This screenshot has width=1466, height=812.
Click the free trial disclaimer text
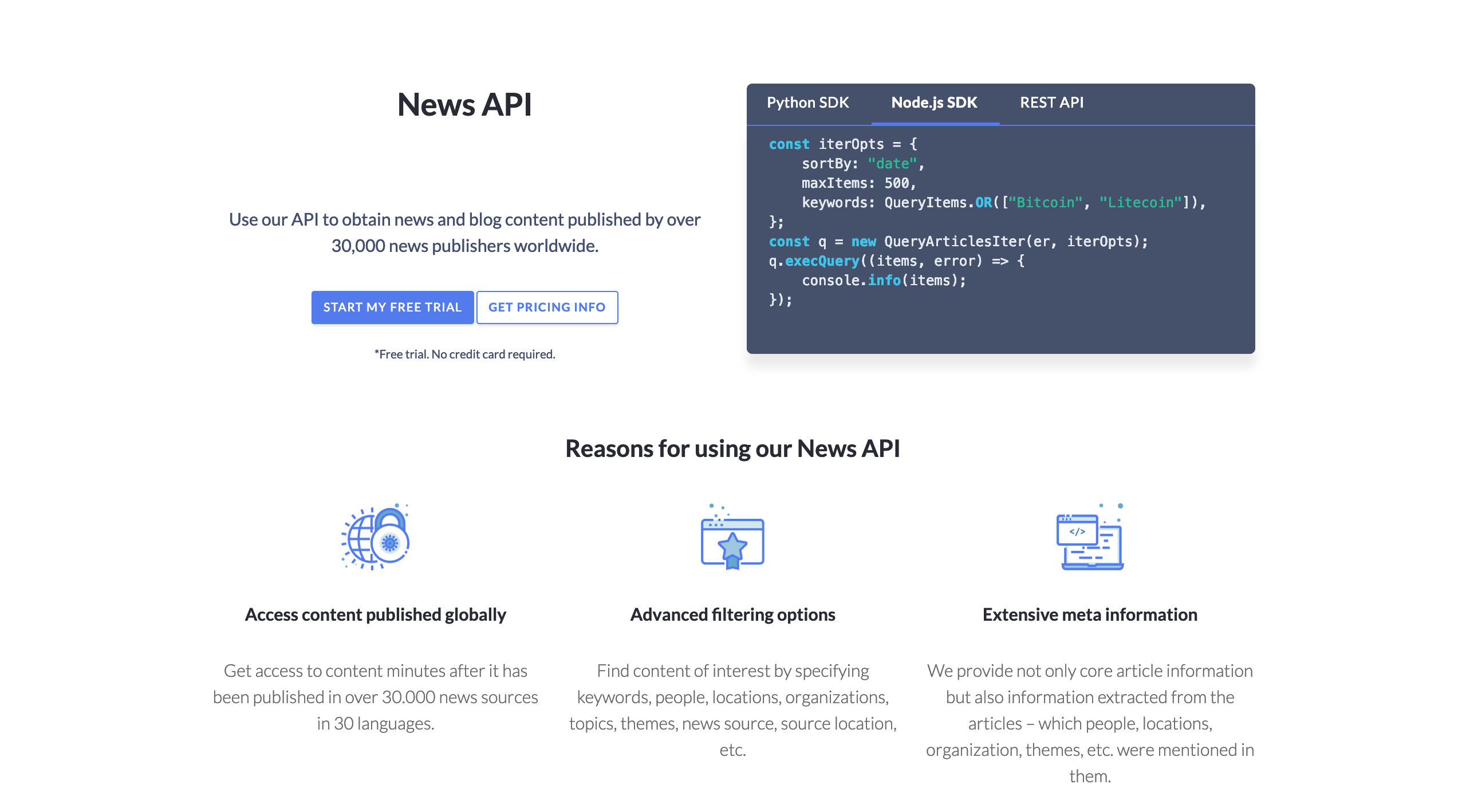pos(464,354)
